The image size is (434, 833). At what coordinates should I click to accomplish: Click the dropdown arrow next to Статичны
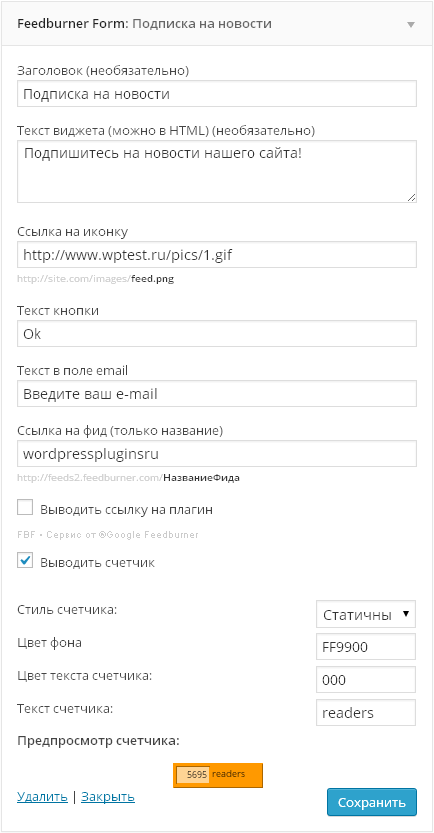click(406, 614)
